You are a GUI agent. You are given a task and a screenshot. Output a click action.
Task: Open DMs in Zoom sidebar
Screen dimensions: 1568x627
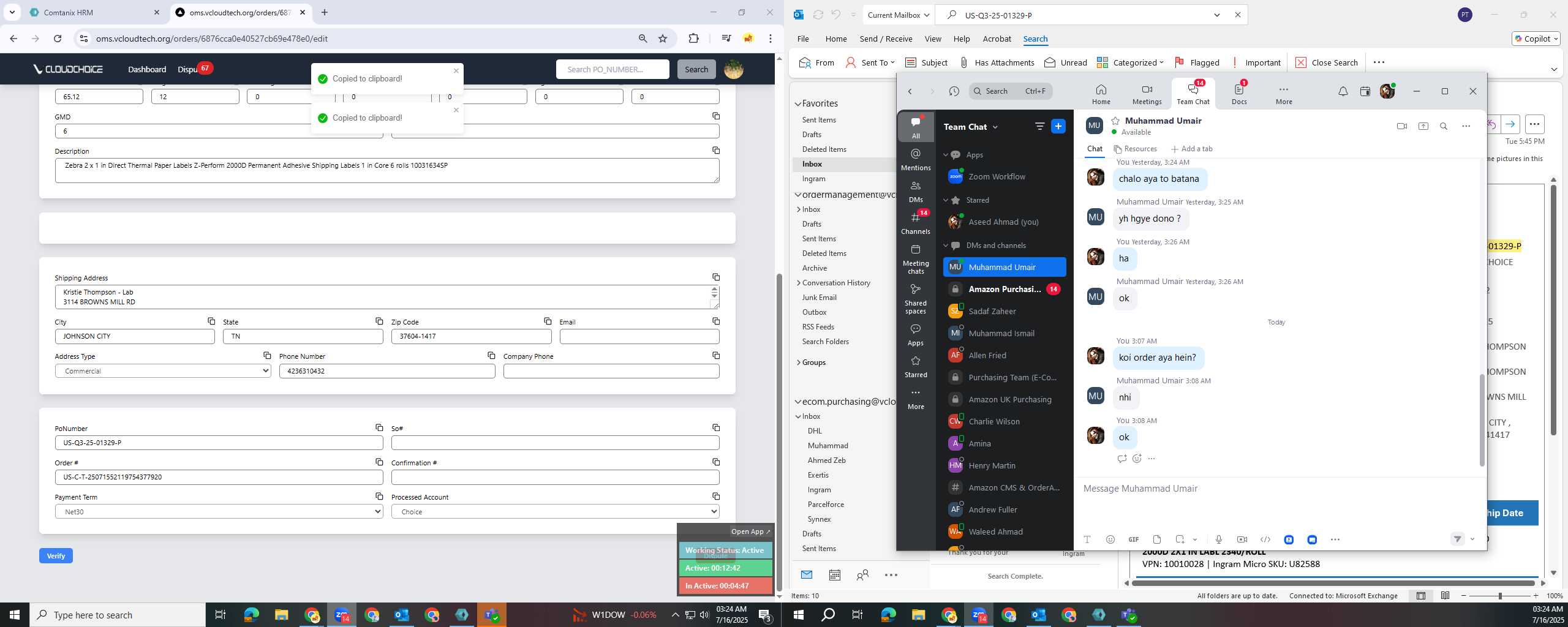coord(916,191)
